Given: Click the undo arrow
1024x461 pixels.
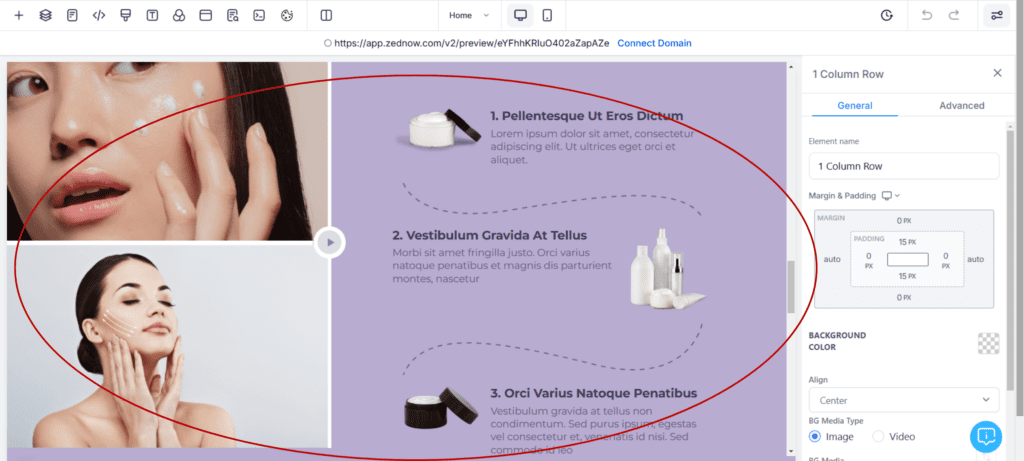Looking at the screenshot, I should [927, 16].
